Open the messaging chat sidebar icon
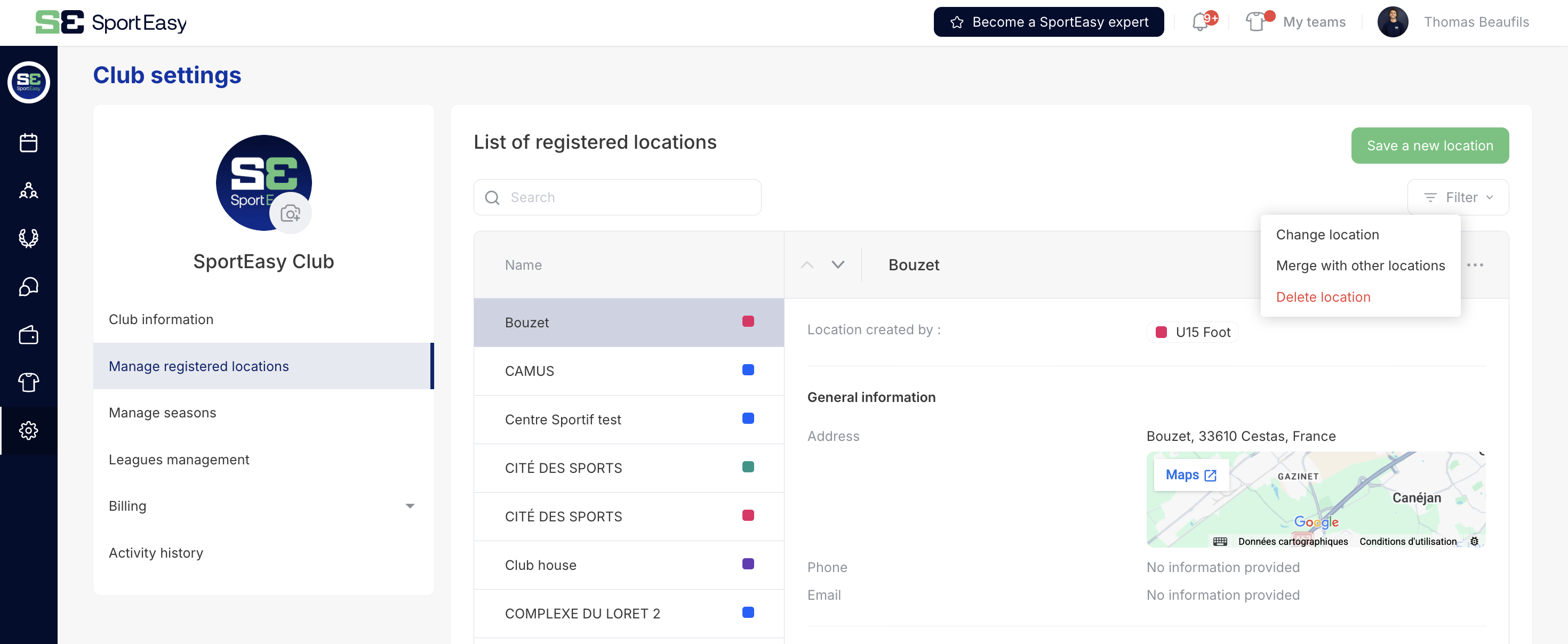Image resolution: width=1568 pixels, height=644 pixels. [x=29, y=286]
